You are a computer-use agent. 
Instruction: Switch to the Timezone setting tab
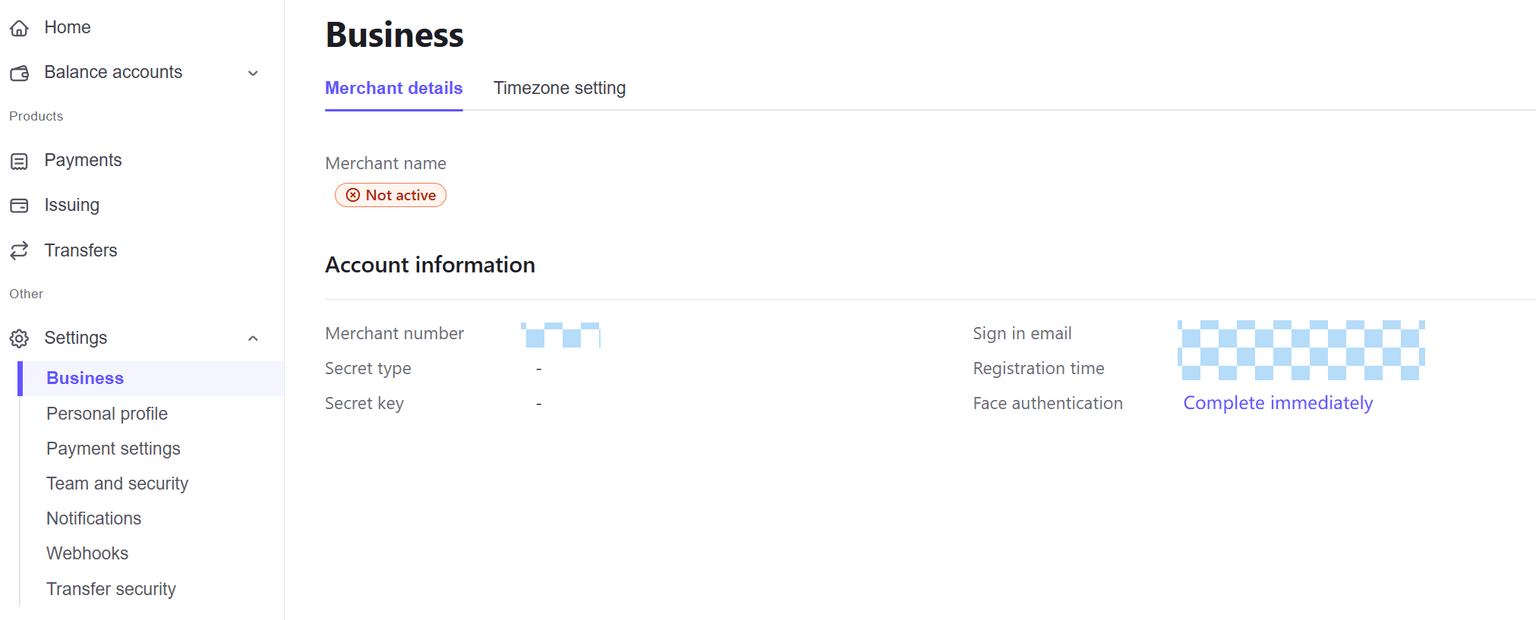point(559,88)
